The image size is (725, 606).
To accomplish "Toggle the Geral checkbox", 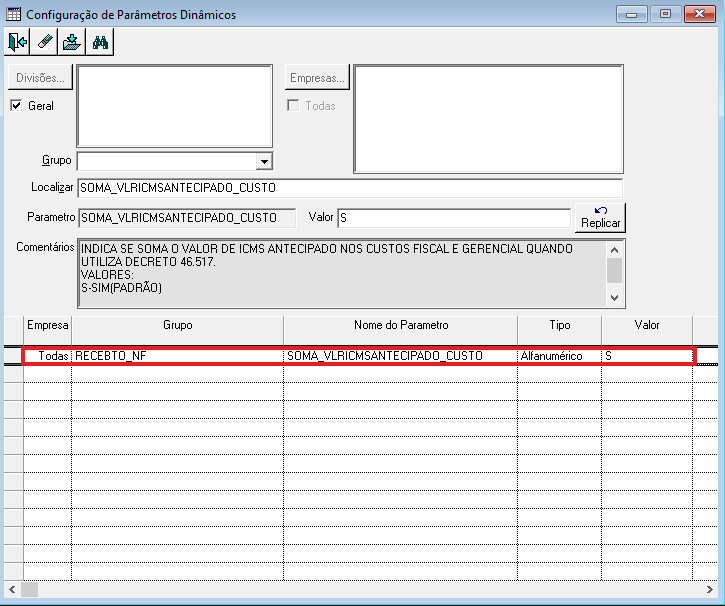I will click(16, 105).
